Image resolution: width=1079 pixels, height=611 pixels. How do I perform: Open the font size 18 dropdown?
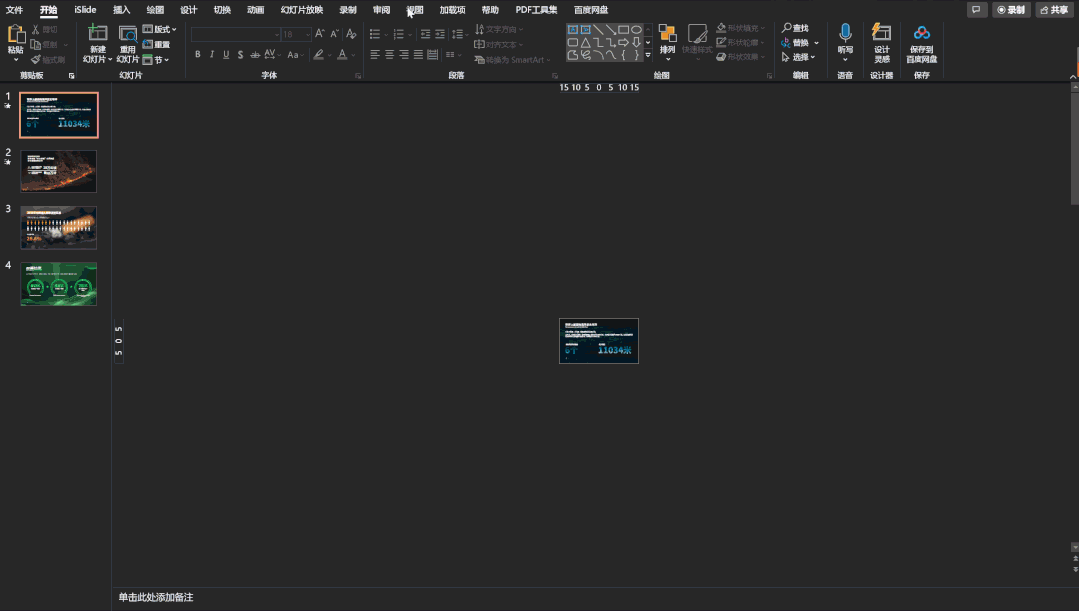(x=307, y=34)
